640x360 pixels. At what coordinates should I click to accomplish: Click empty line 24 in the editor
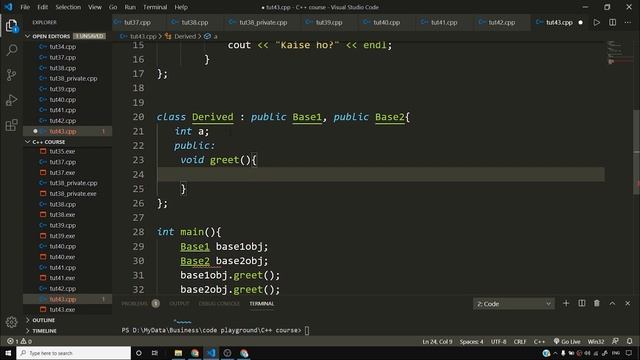coord(380,174)
